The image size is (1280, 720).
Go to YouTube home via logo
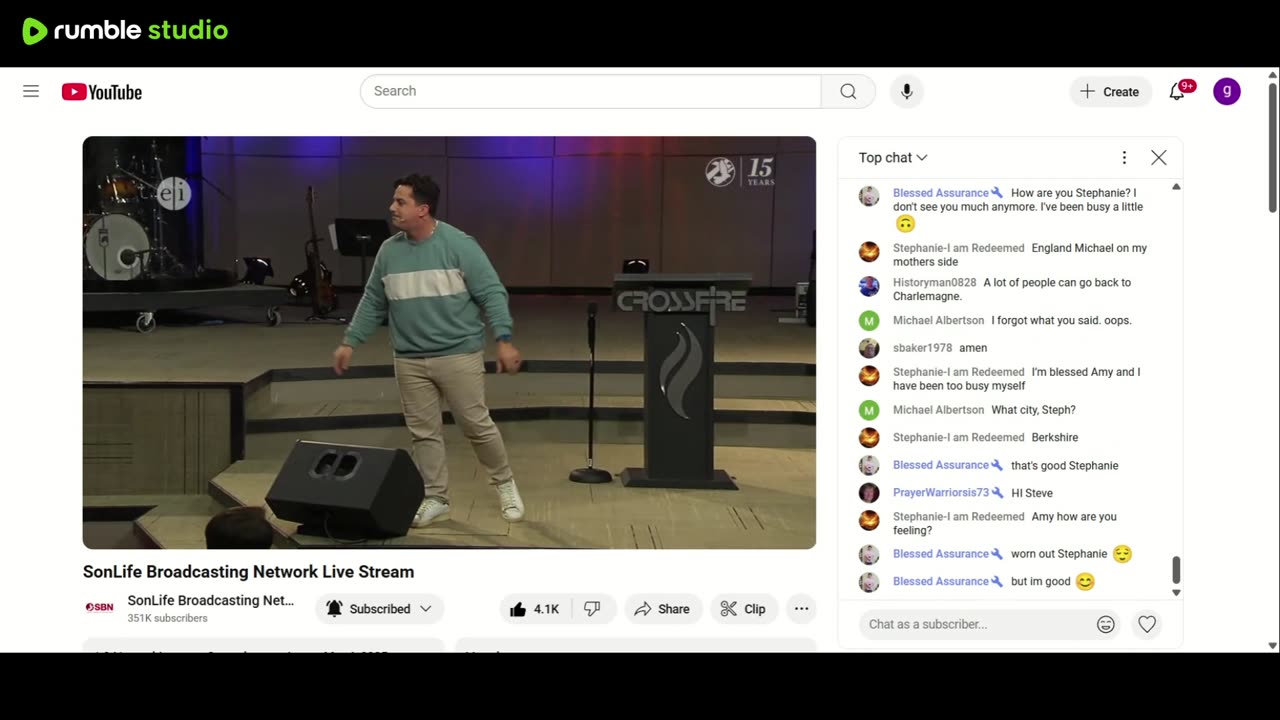tap(102, 92)
